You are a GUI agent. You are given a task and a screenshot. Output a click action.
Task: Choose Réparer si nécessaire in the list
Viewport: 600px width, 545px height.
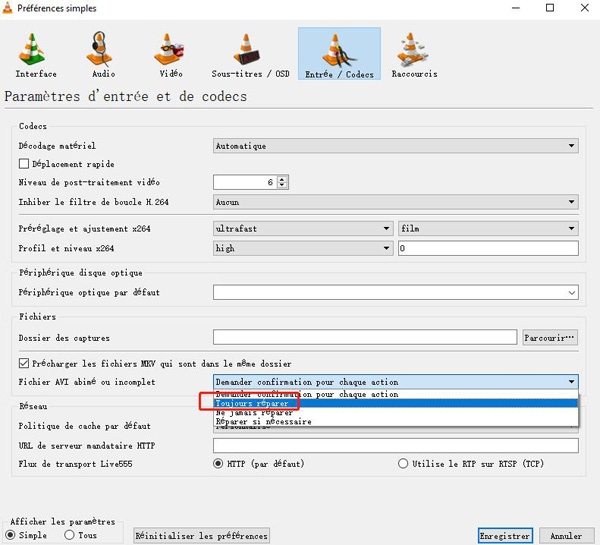point(396,422)
